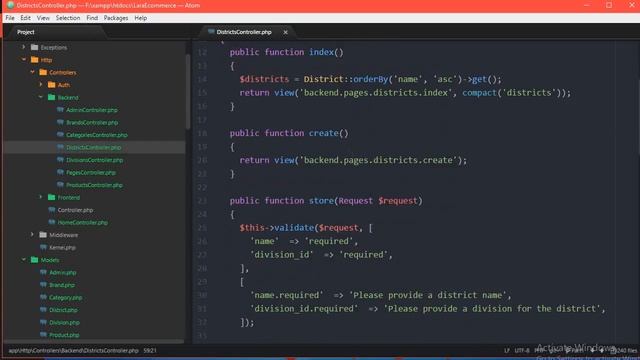
Task: Click the PagesController.php file icon
Action: click(60, 172)
